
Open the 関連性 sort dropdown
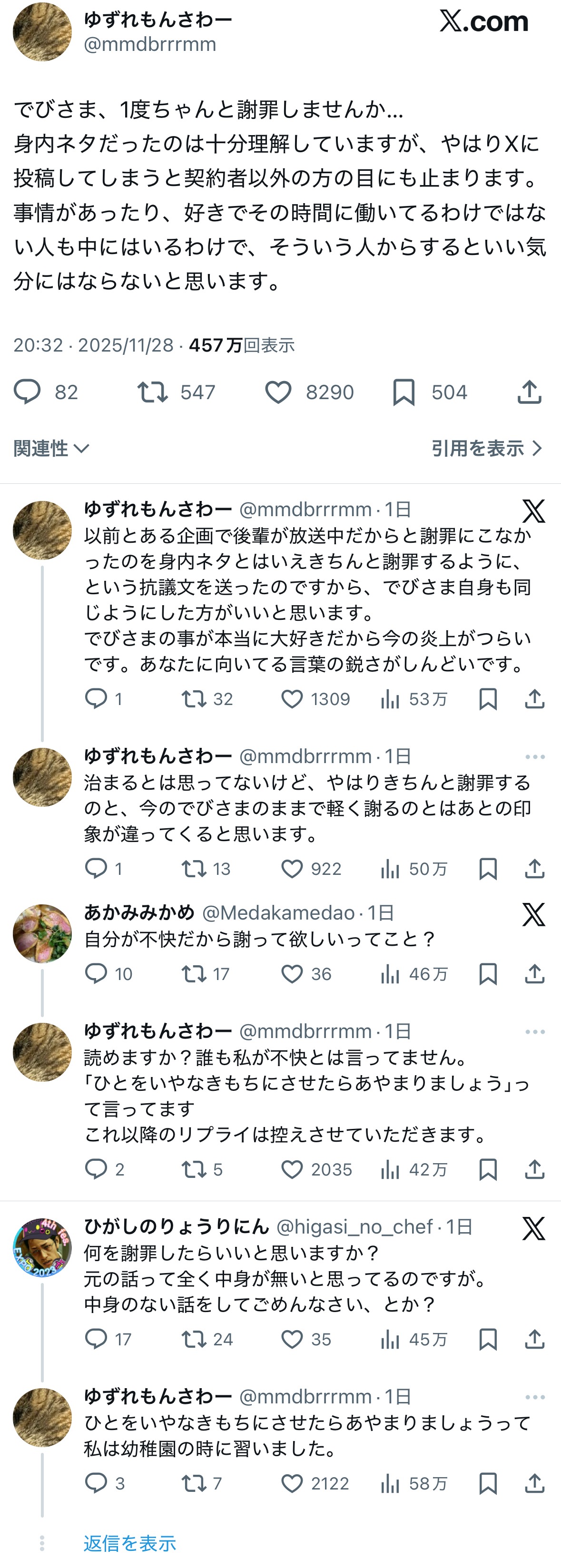[51, 449]
